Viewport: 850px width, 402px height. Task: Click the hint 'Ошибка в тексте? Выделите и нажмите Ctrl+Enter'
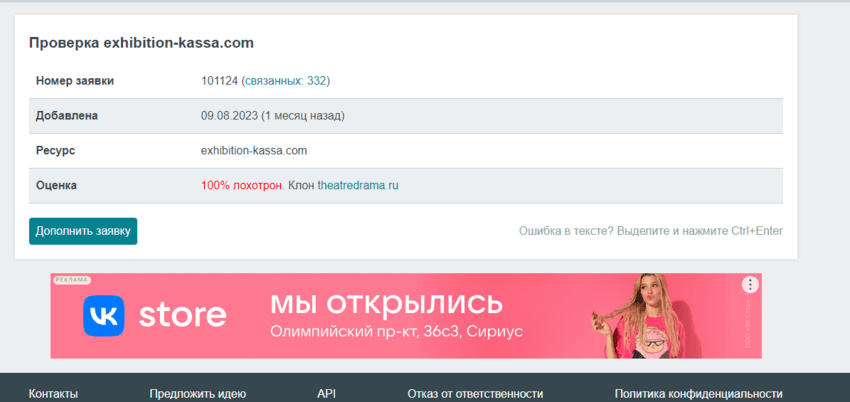[651, 231]
